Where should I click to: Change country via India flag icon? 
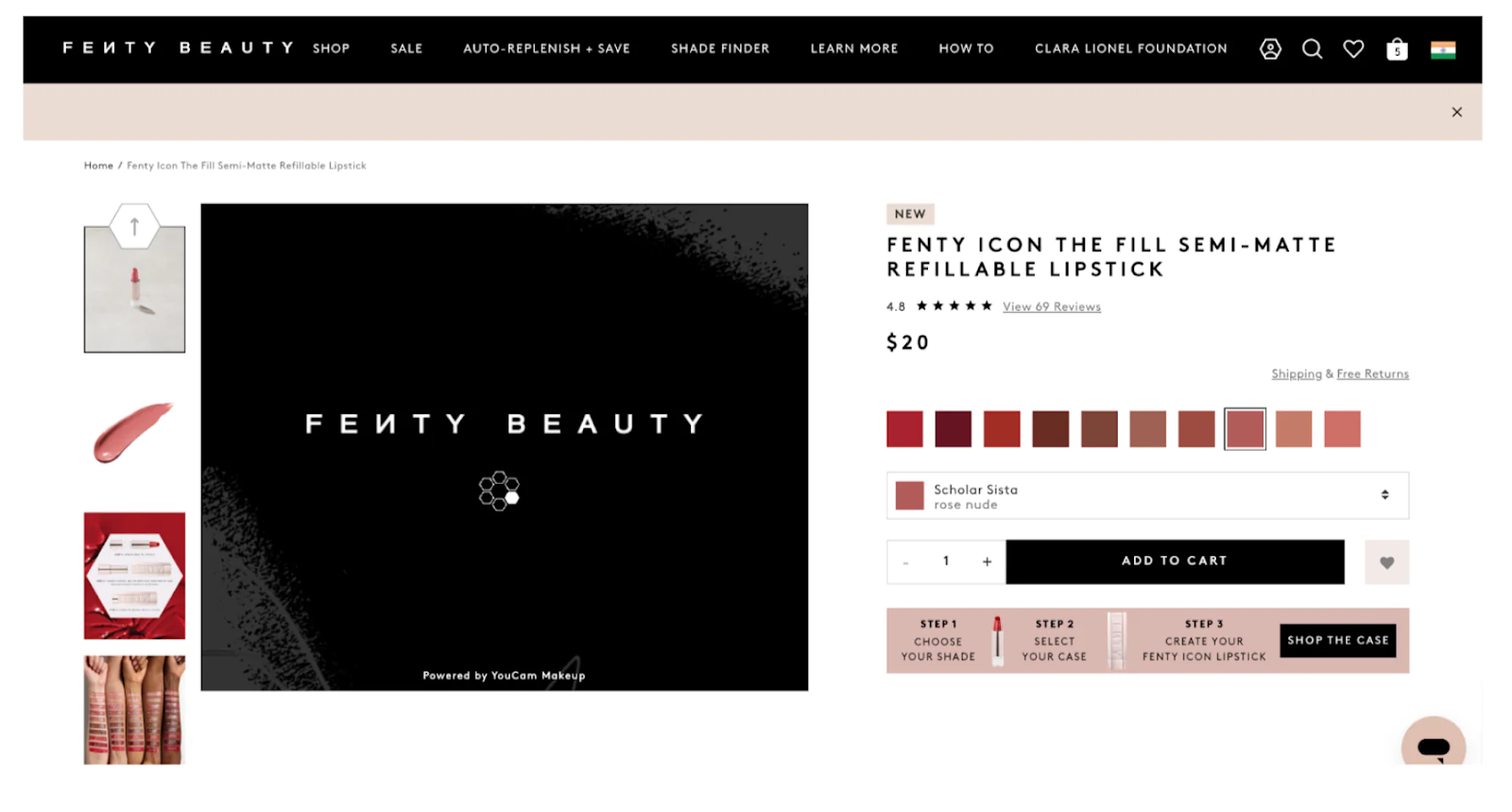[x=1443, y=50]
